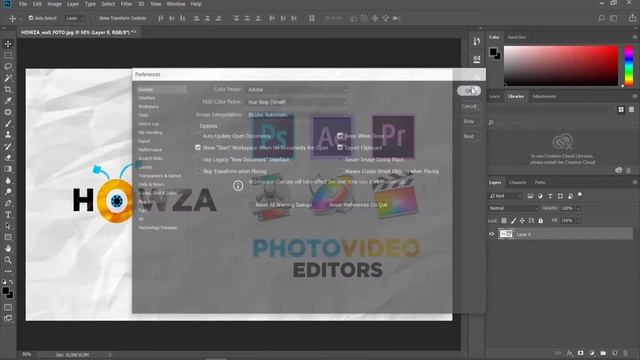The width and height of the screenshot is (640, 360).
Task: Filter layers by adjustment layer icon
Action: [540, 196]
